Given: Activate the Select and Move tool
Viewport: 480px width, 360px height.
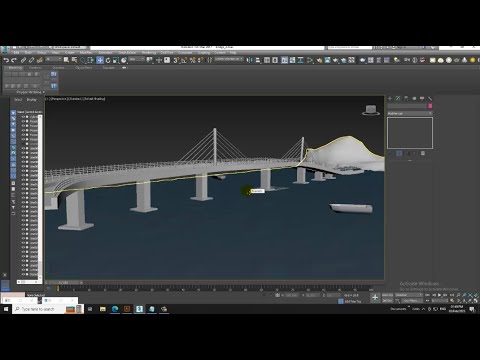Looking at the screenshot, I should point(100,60).
